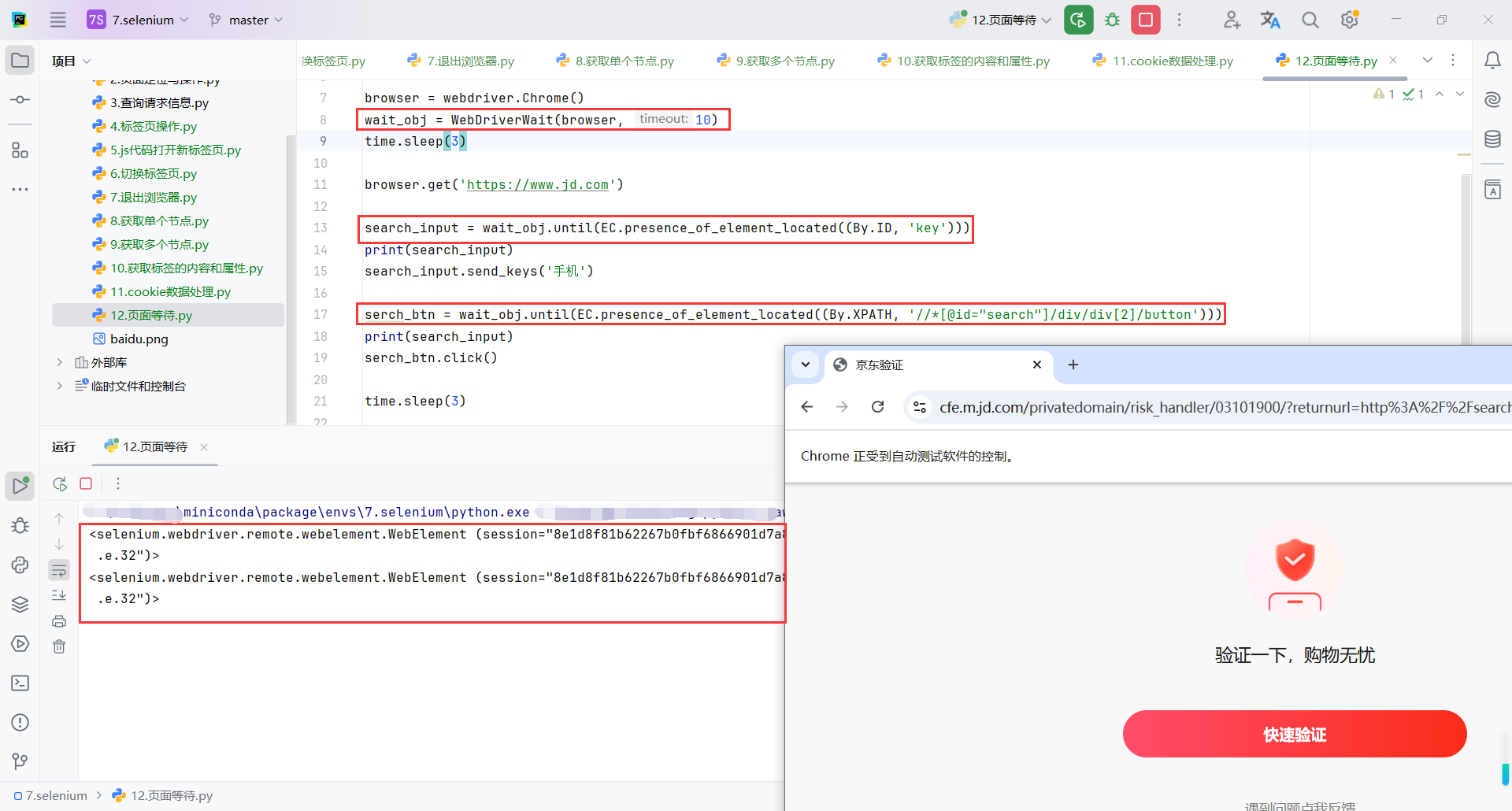This screenshot has height=811, width=1512.
Task: Open the Code With Me add-user icon
Action: tap(1232, 20)
